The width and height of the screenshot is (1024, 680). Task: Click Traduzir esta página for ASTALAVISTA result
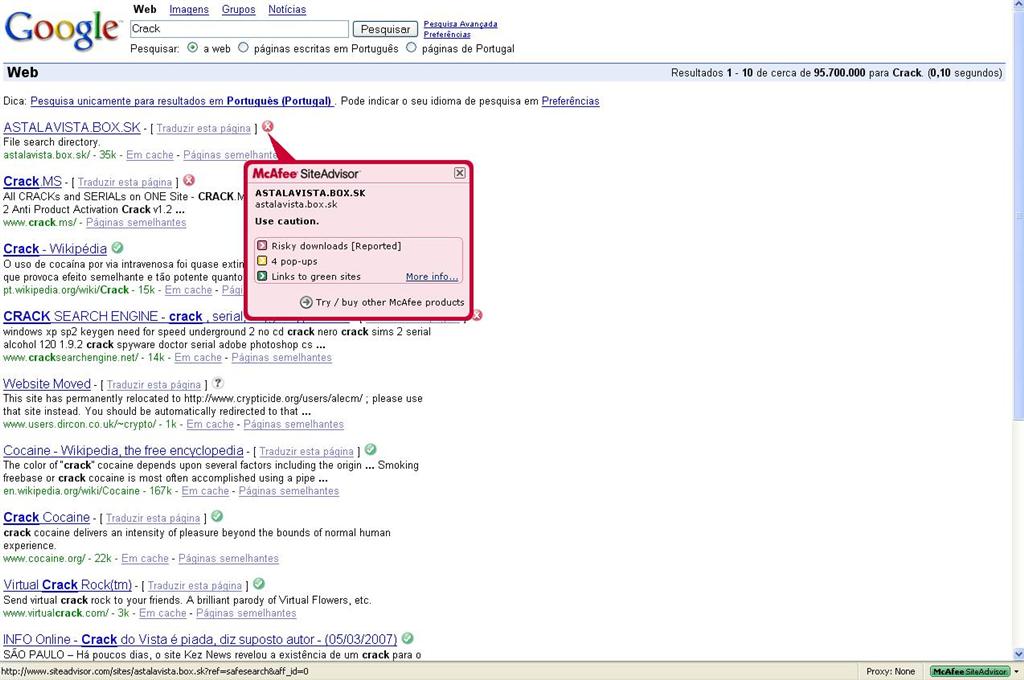(203, 129)
